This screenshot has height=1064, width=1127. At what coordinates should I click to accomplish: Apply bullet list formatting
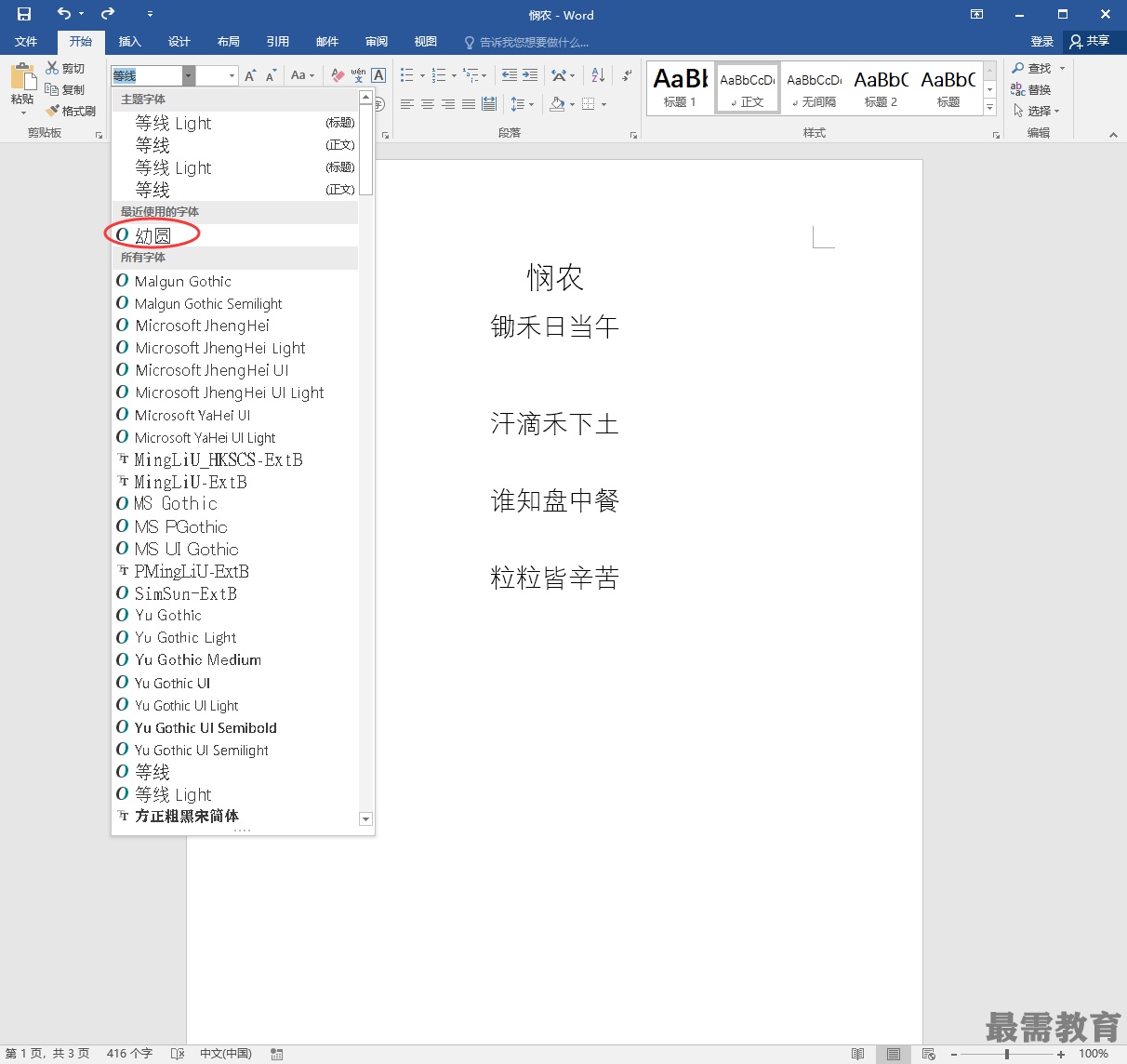pyautogui.click(x=406, y=75)
